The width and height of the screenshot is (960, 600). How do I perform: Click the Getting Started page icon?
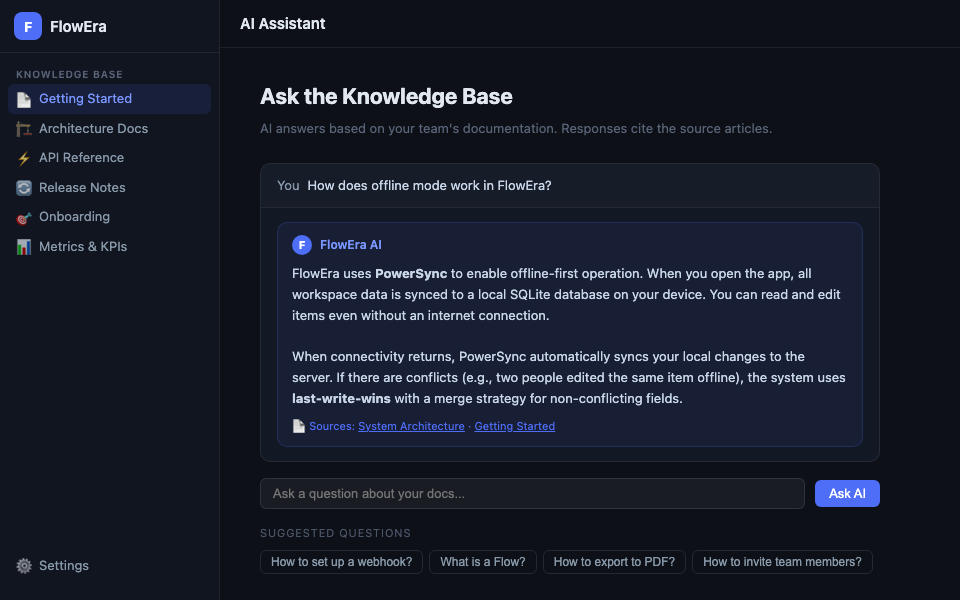point(24,99)
